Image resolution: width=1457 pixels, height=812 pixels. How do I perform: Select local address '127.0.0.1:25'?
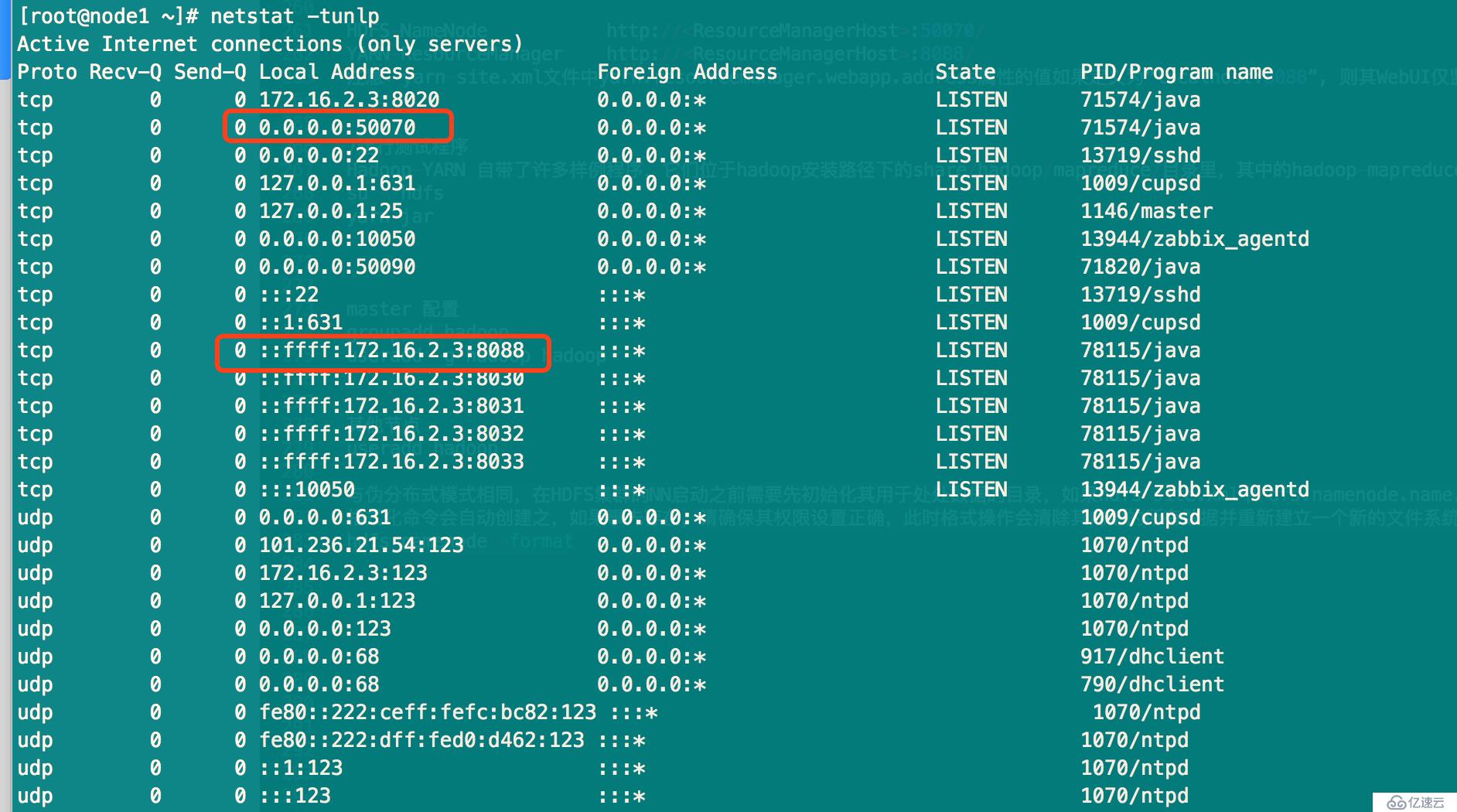pyautogui.click(x=331, y=211)
